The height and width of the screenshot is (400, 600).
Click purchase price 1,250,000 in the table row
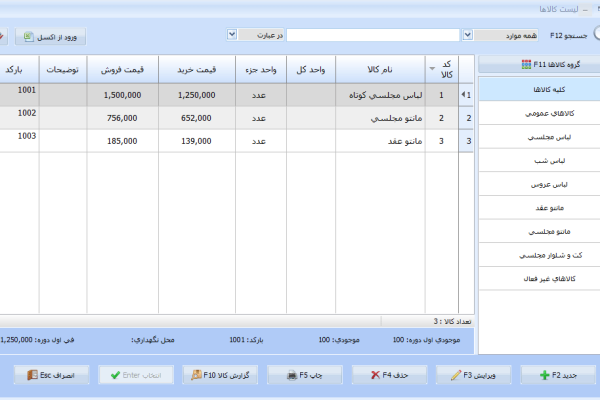(197, 95)
